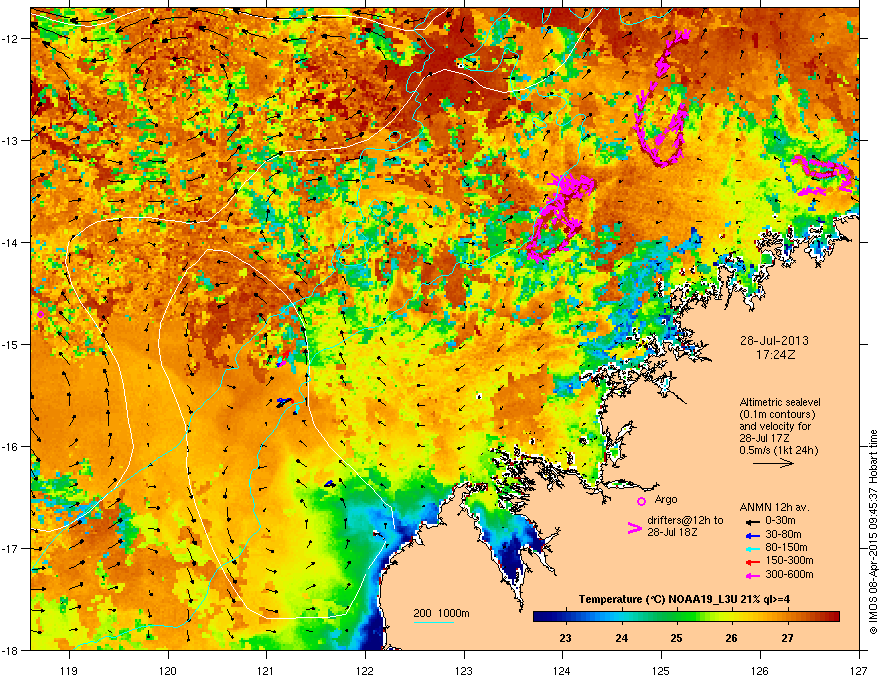Click the '-17' latitude axis label
The image size is (880, 680).
[x=10, y=548]
